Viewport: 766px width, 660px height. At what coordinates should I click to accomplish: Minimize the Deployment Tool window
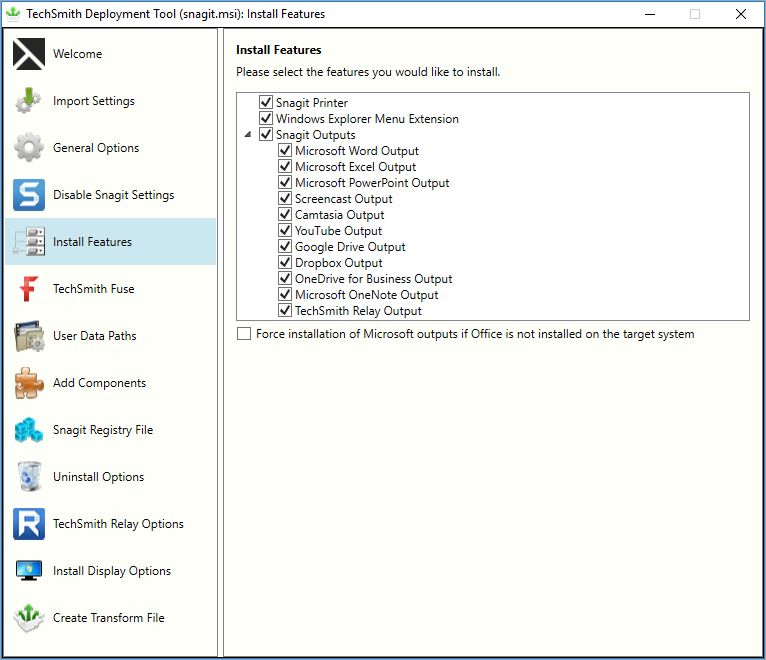pyautogui.click(x=650, y=14)
